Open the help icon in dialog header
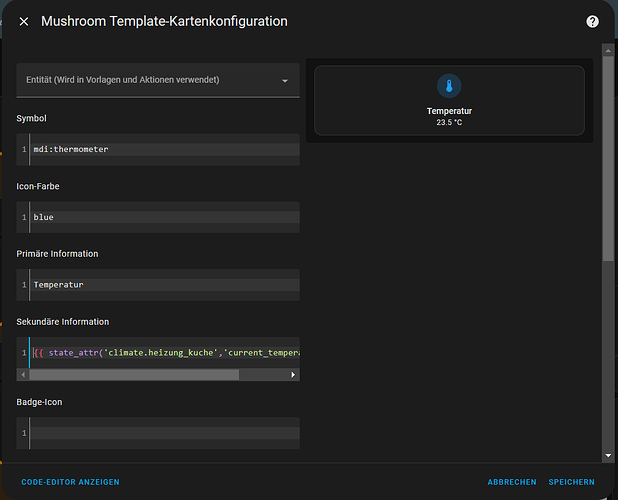Image resolution: width=618 pixels, height=500 pixels. pos(592,22)
